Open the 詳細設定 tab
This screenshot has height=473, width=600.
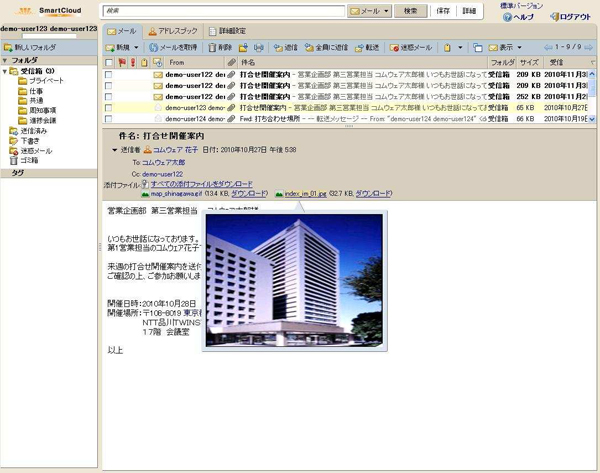pos(227,31)
